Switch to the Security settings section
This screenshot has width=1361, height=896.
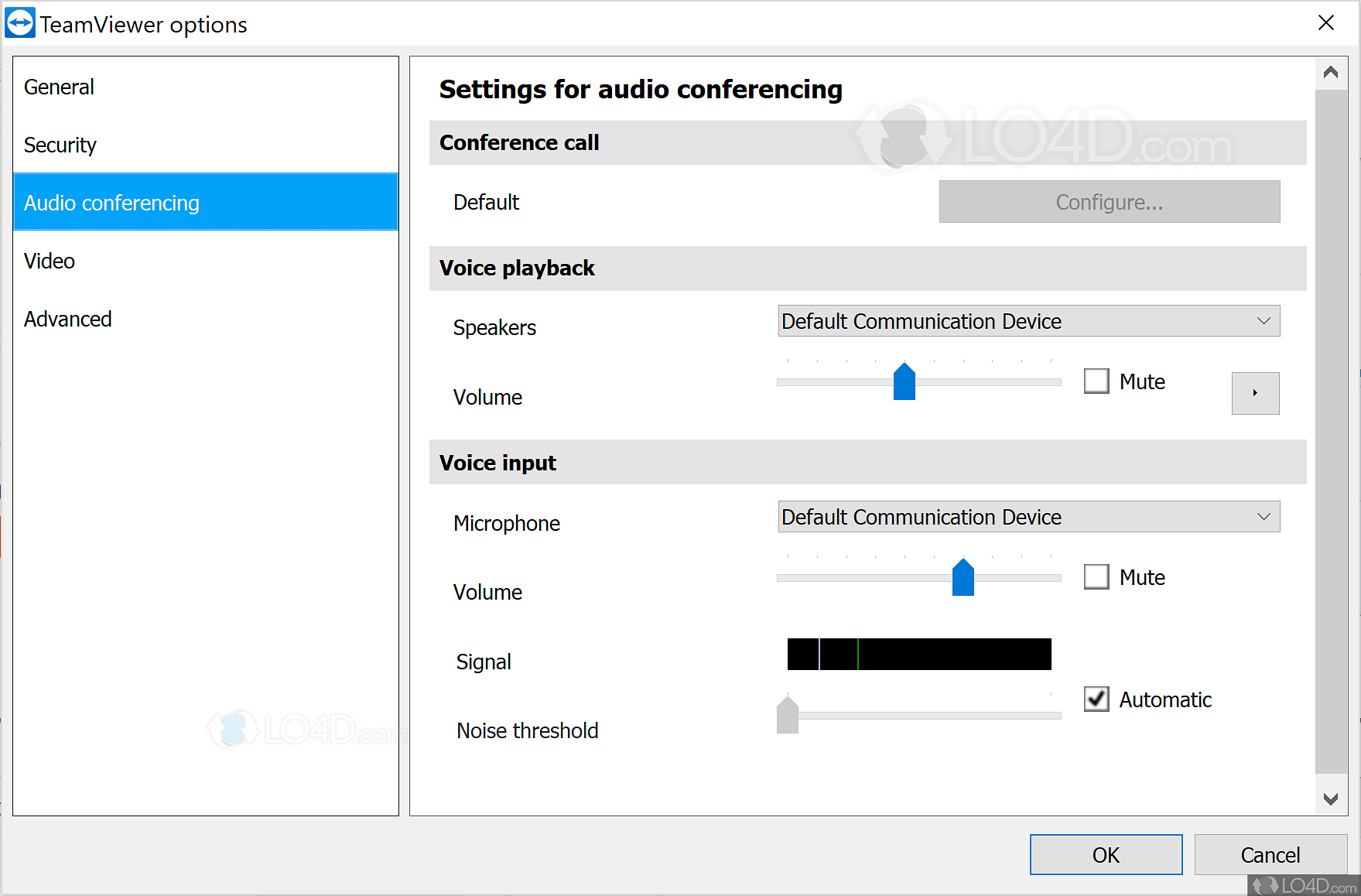pos(60,145)
